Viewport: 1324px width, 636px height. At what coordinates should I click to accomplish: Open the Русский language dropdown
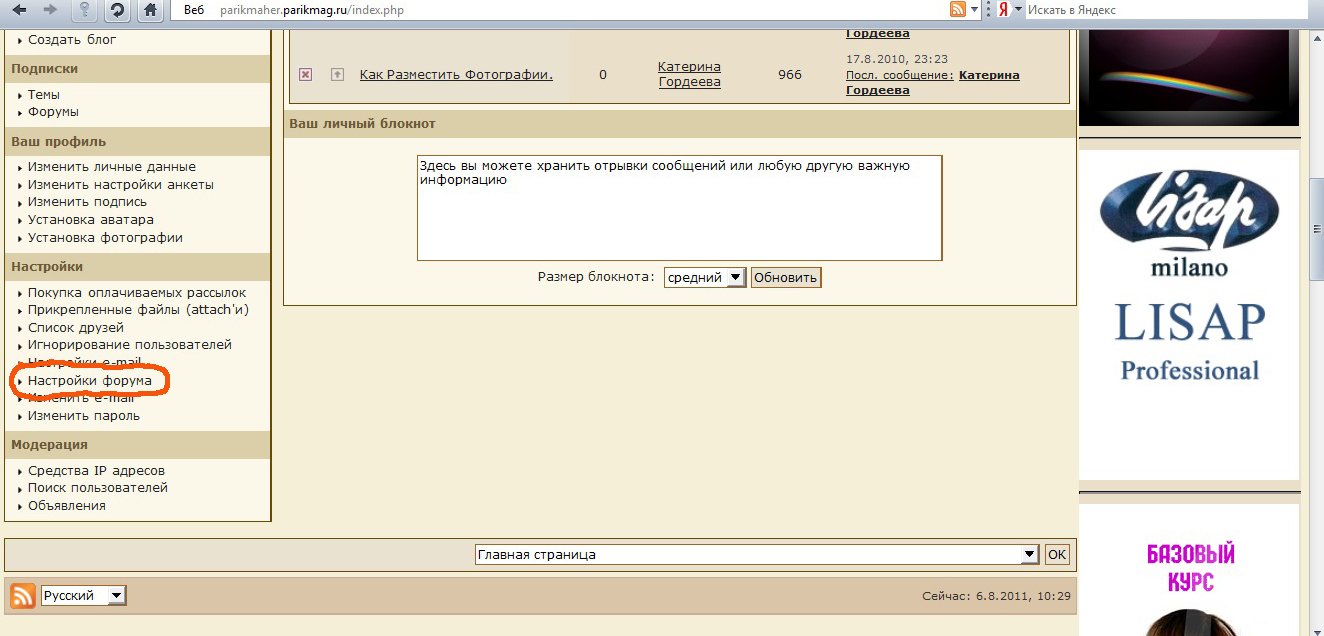point(84,596)
